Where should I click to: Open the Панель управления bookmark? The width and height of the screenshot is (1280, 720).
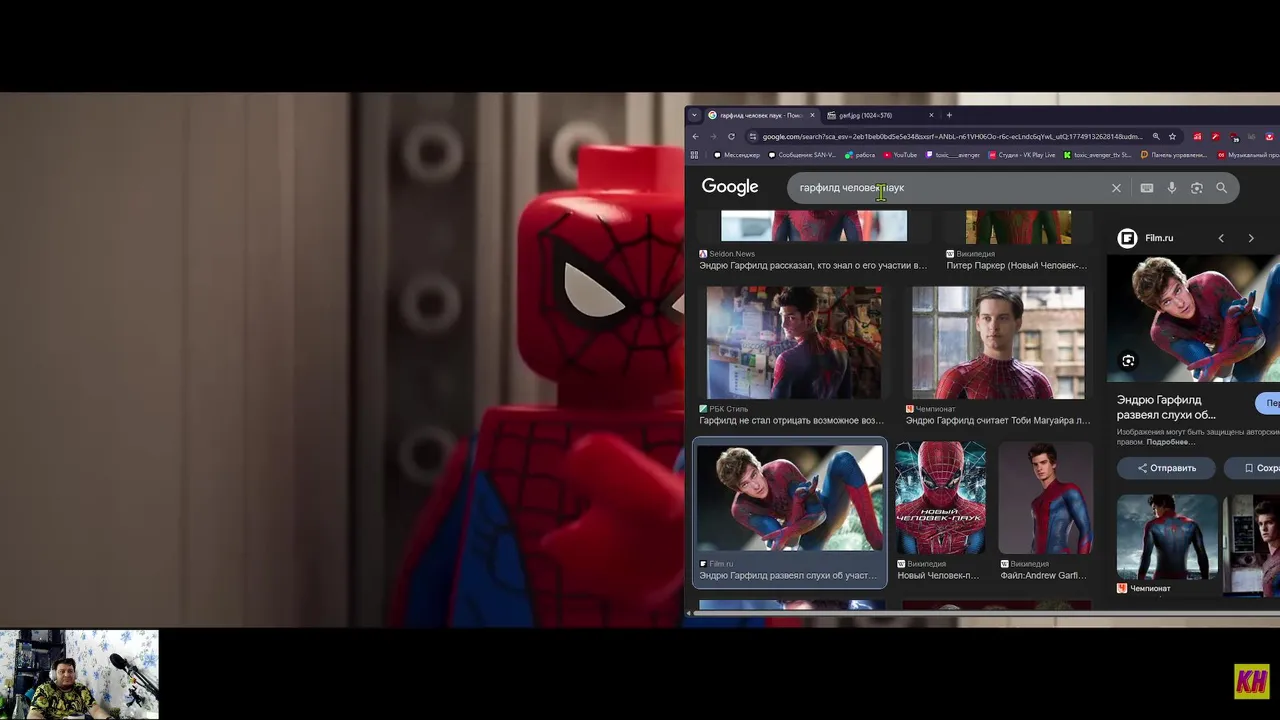click(x=1174, y=155)
